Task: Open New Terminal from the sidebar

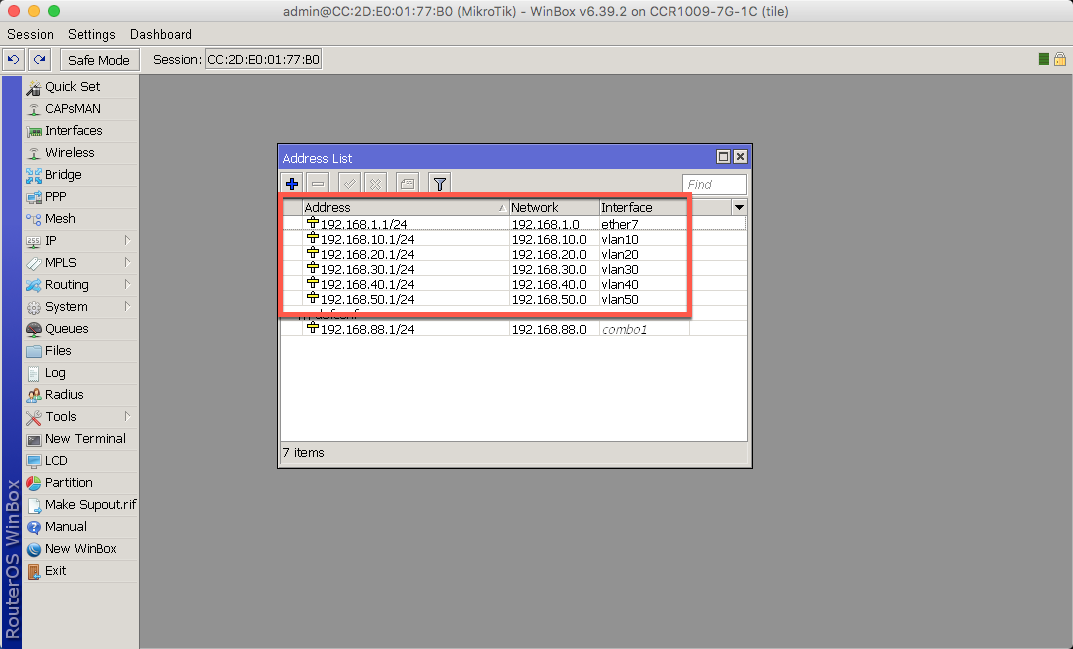Action: point(81,439)
